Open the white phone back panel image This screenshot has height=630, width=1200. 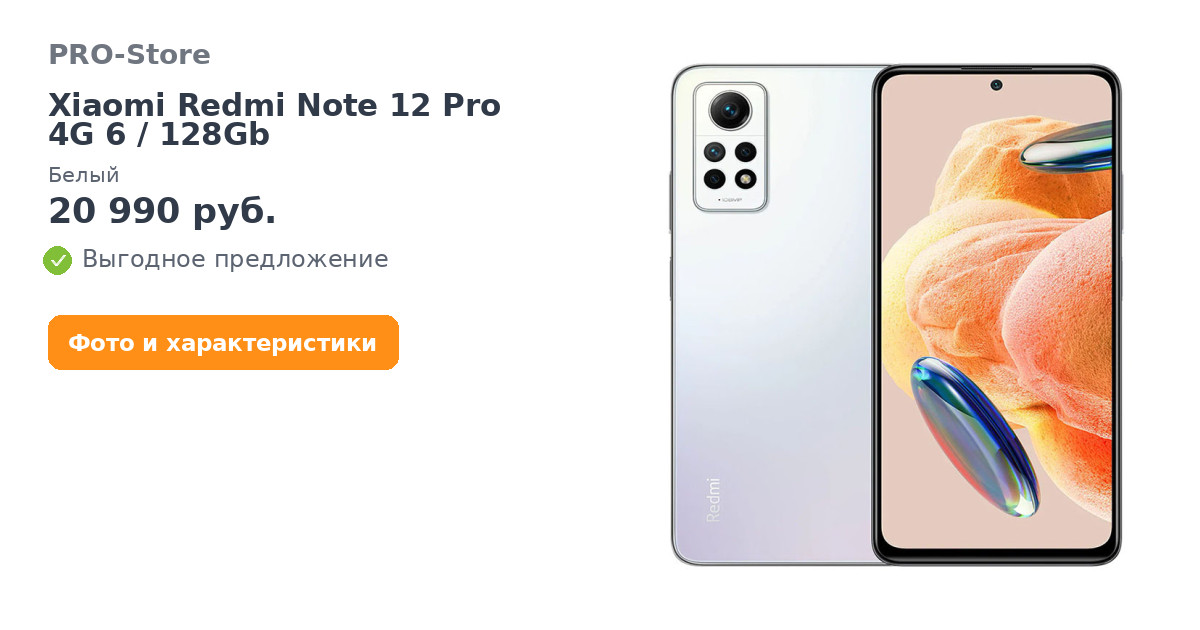pos(772,315)
